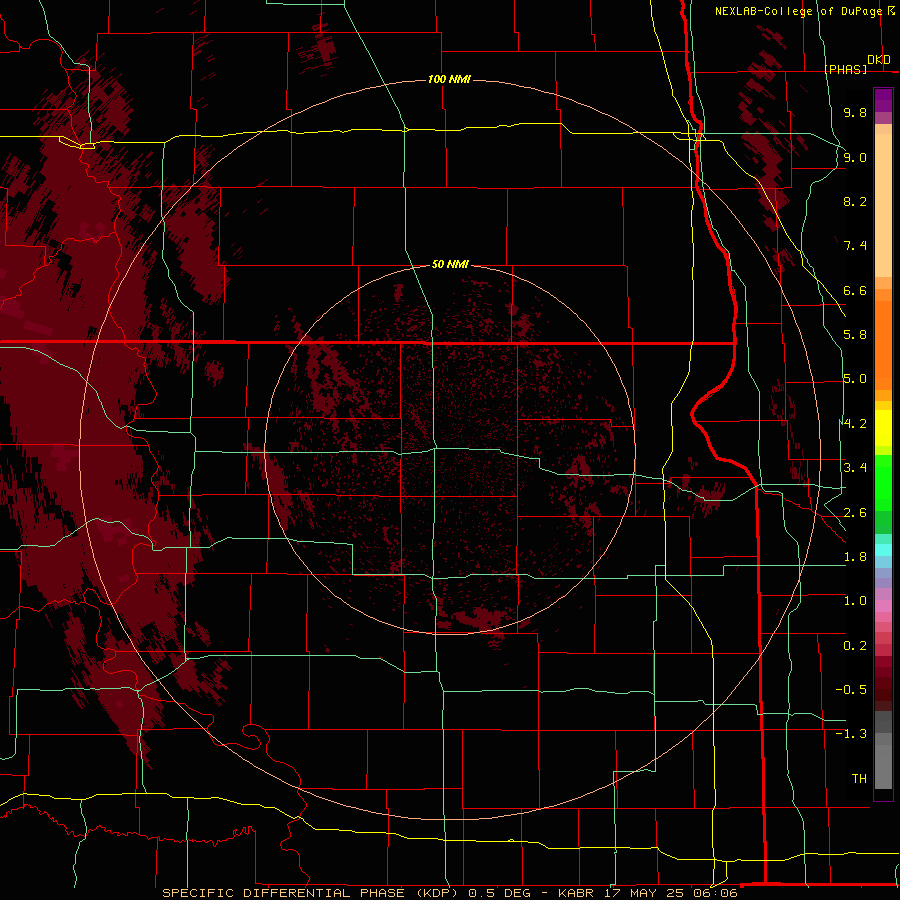Click the DKD label above the color bar
The height and width of the screenshot is (900, 900).
tap(879, 60)
